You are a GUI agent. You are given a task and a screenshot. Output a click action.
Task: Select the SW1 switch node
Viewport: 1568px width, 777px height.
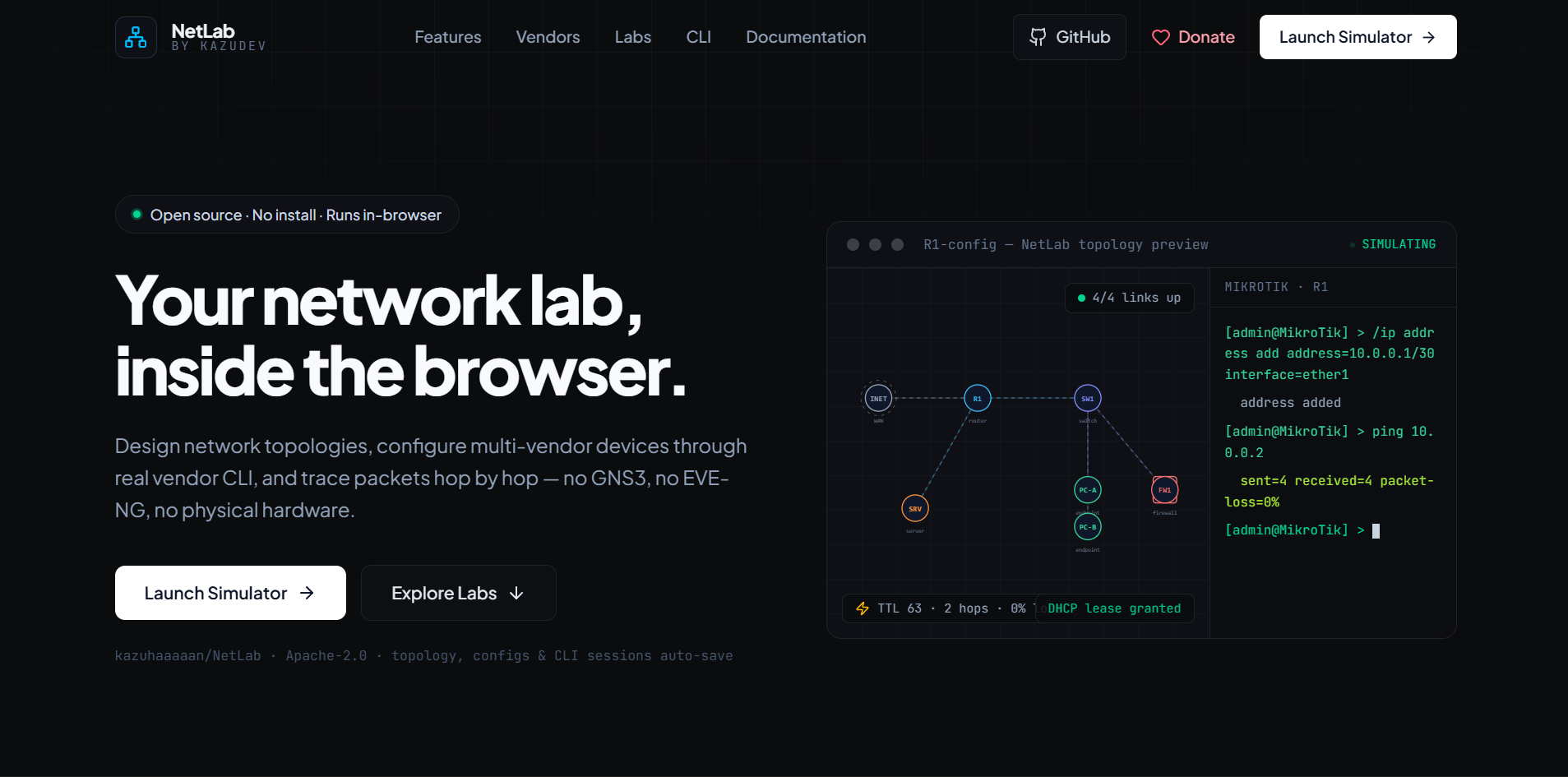1087,399
